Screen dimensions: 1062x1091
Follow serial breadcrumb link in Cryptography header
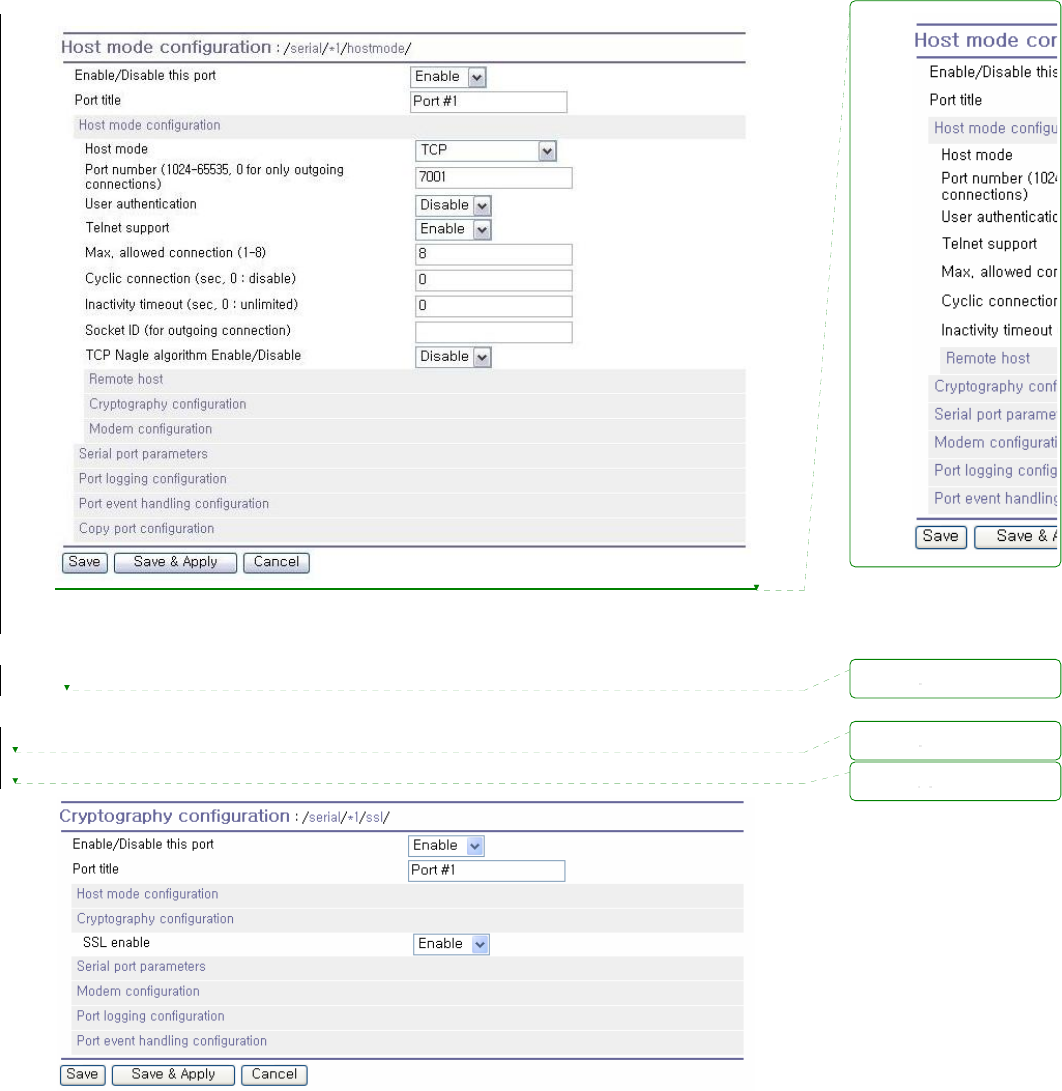[x=325, y=818]
